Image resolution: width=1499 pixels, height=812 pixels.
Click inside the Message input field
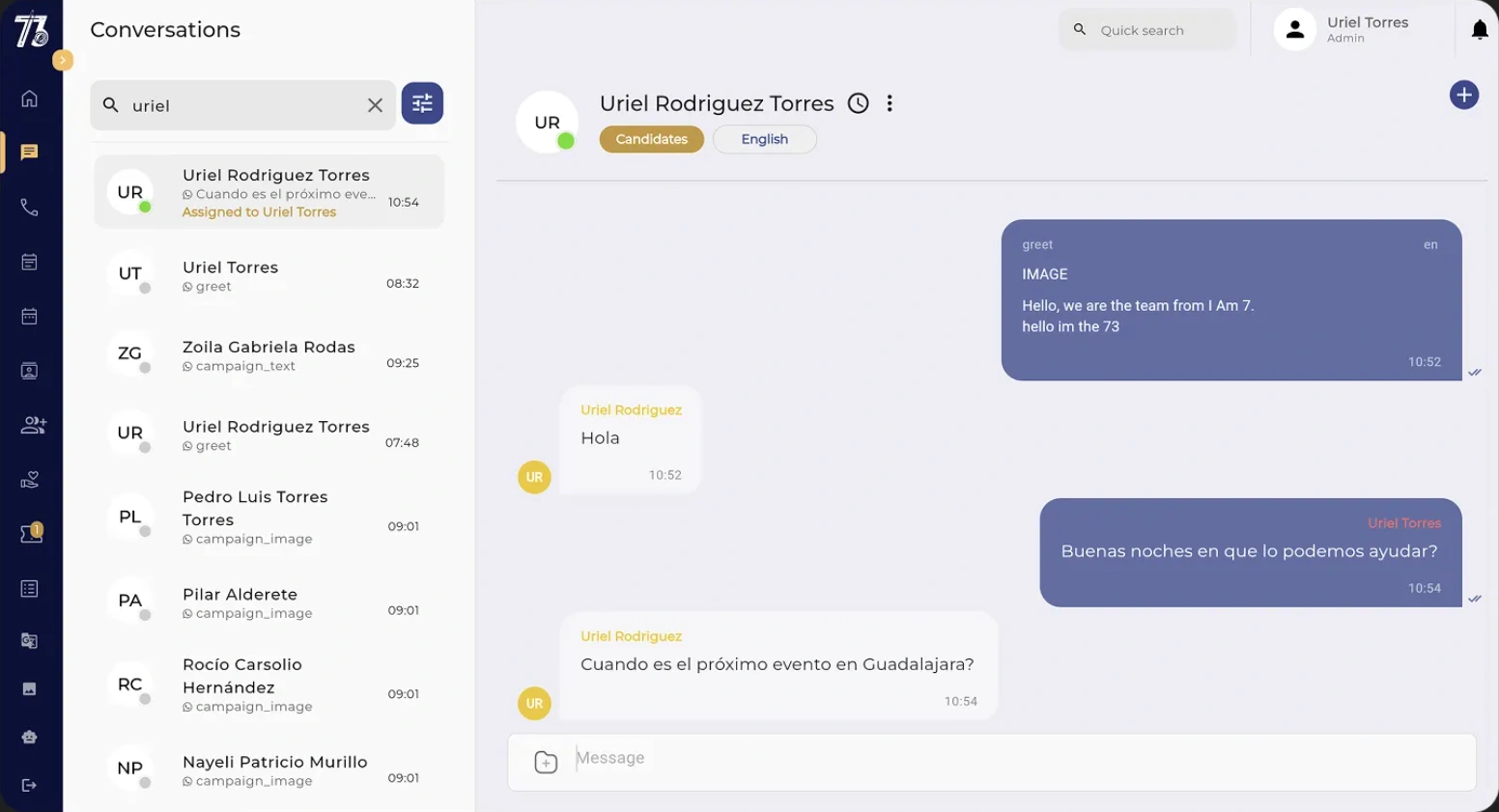click(x=869, y=758)
